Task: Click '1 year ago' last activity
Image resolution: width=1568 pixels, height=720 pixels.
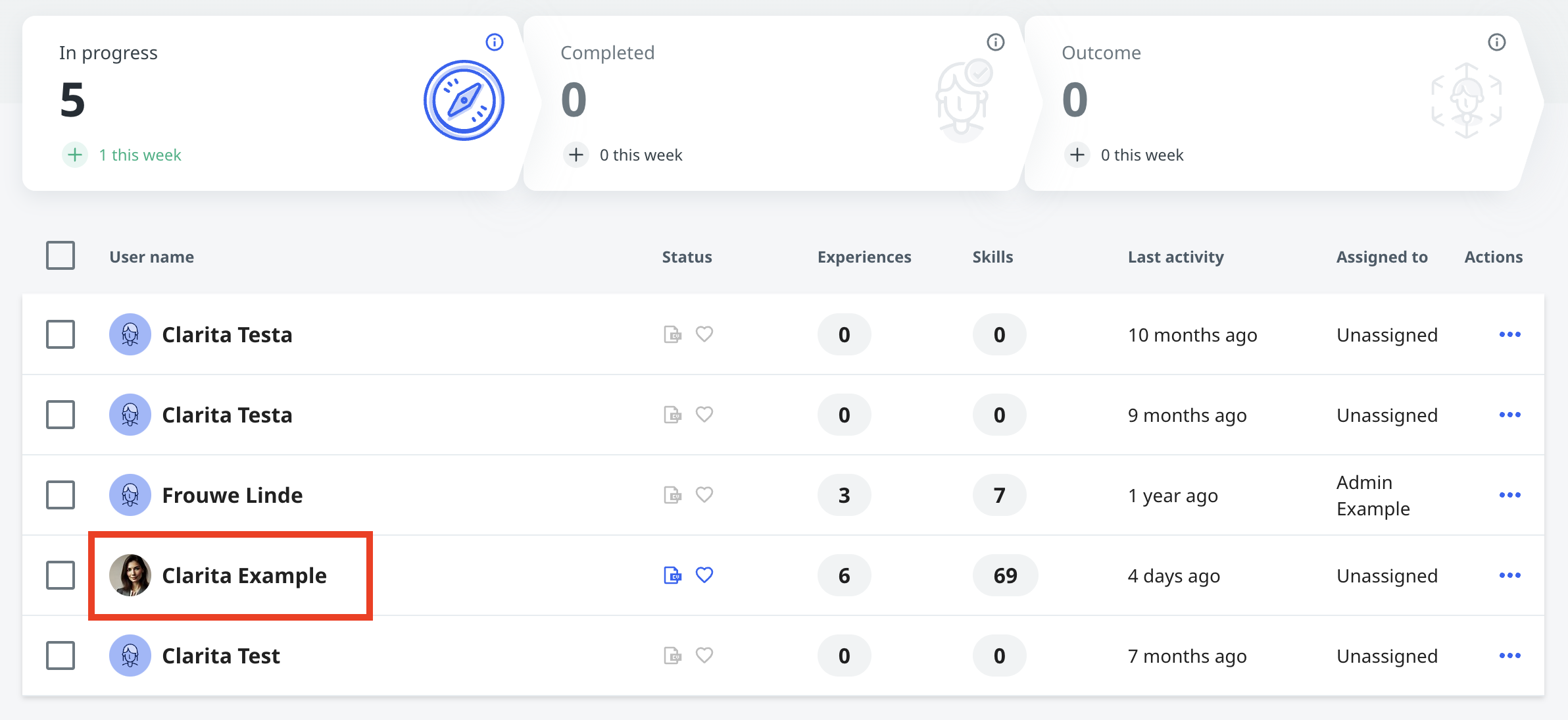Action: (x=1173, y=496)
